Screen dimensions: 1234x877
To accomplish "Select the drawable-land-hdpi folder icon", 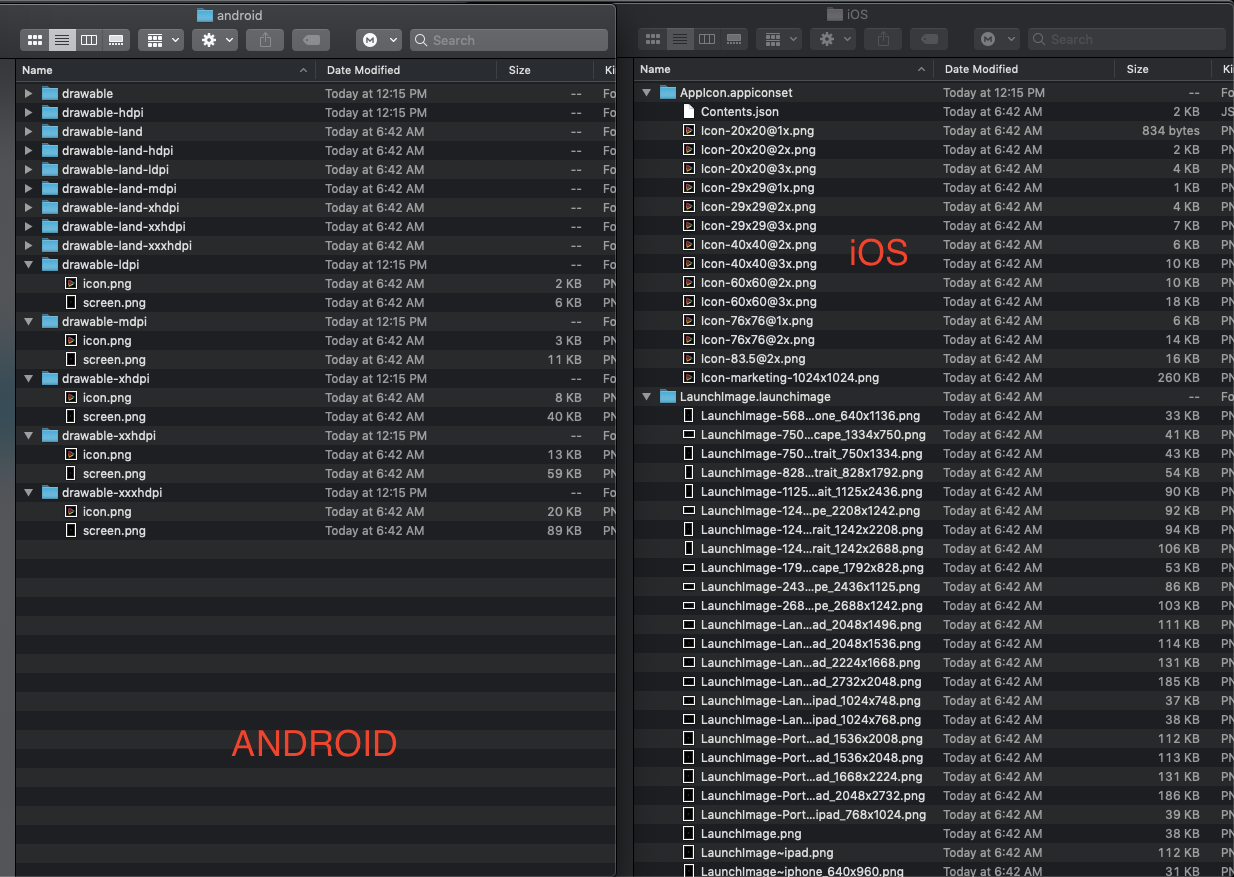I will pyautogui.click(x=50, y=150).
